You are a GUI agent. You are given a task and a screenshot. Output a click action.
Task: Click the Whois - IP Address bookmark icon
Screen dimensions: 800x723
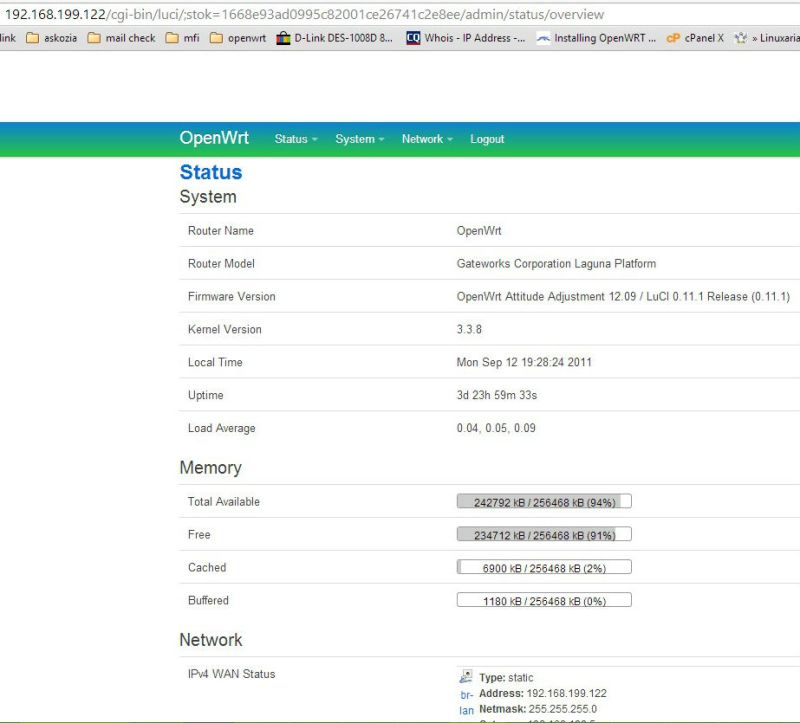tap(413, 38)
